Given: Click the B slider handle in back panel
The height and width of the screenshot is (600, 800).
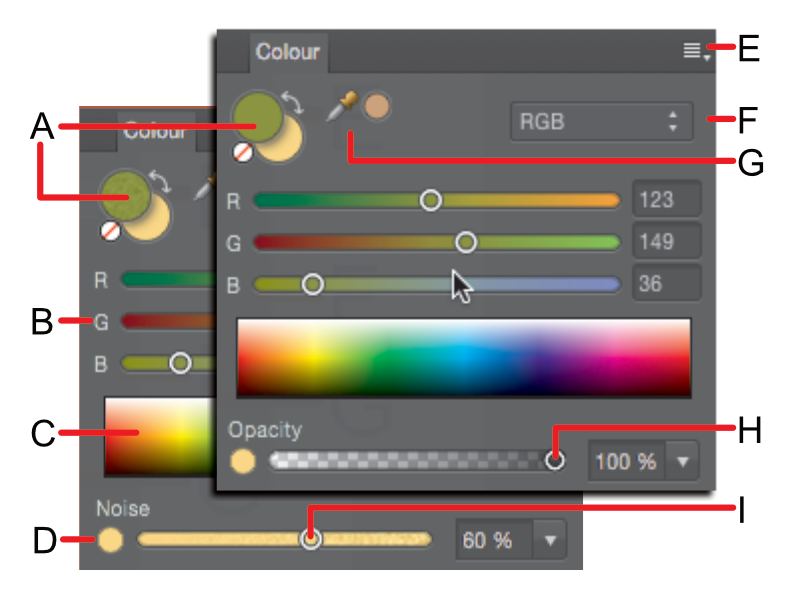Looking at the screenshot, I should (x=180, y=363).
